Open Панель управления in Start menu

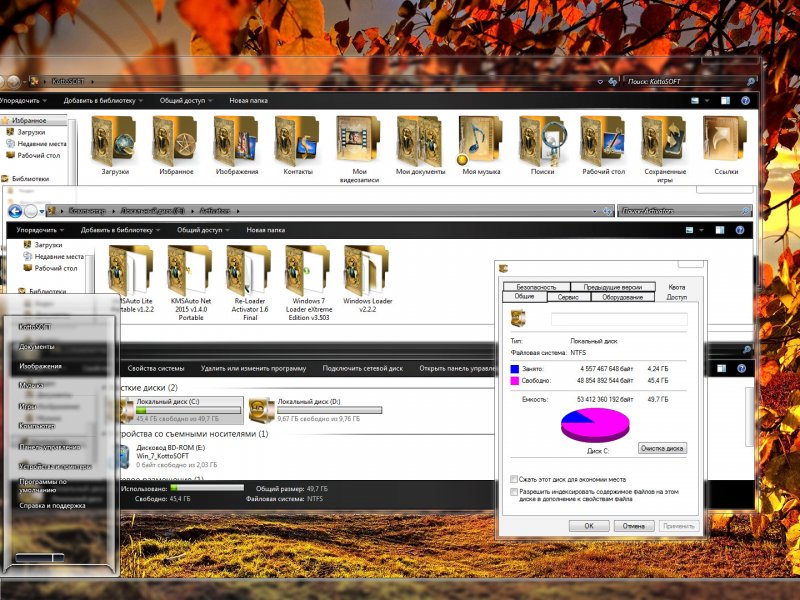pos(49,447)
